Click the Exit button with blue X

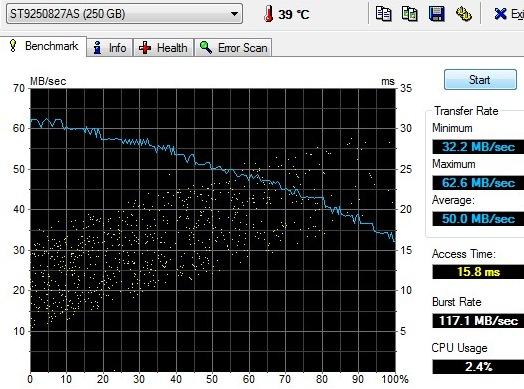coord(509,14)
